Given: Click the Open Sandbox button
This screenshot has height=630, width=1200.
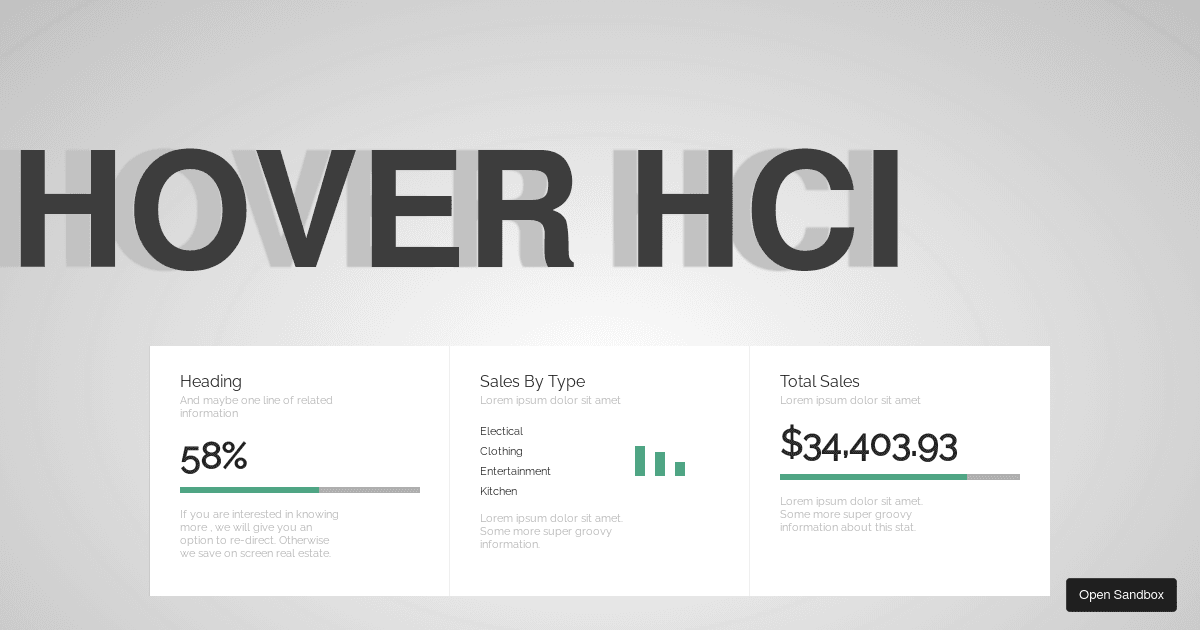Looking at the screenshot, I should [1121, 595].
